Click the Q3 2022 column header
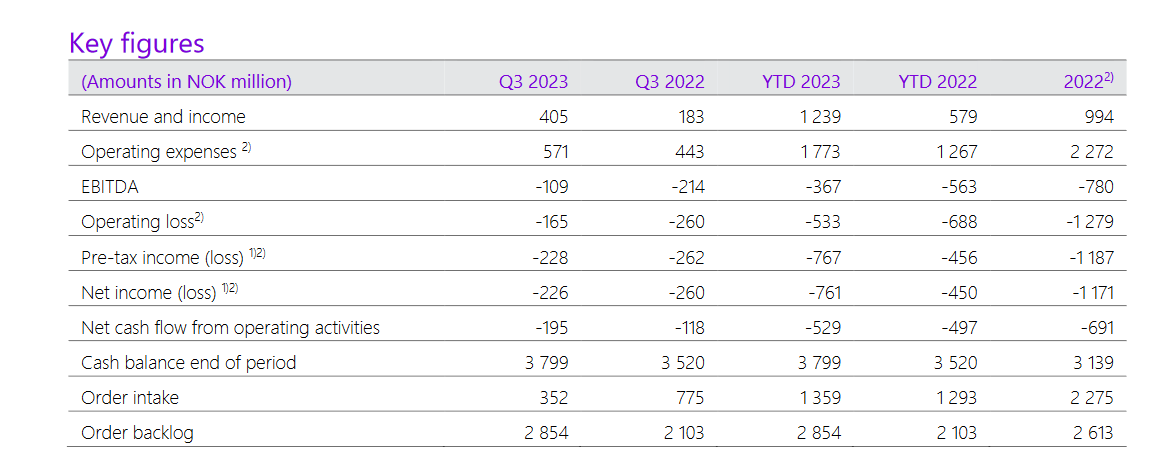1160x462 pixels. point(669,82)
